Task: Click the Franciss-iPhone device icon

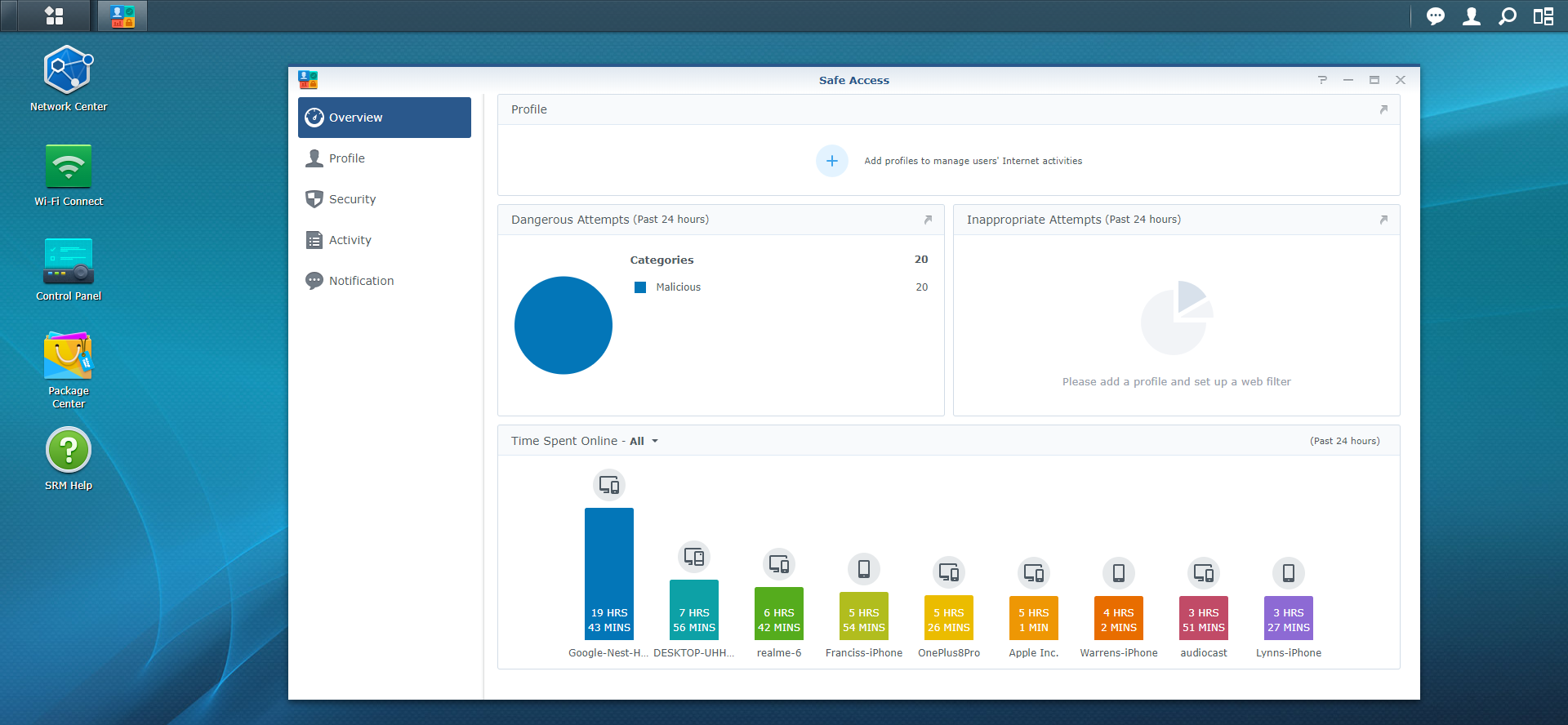Action: point(864,569)
